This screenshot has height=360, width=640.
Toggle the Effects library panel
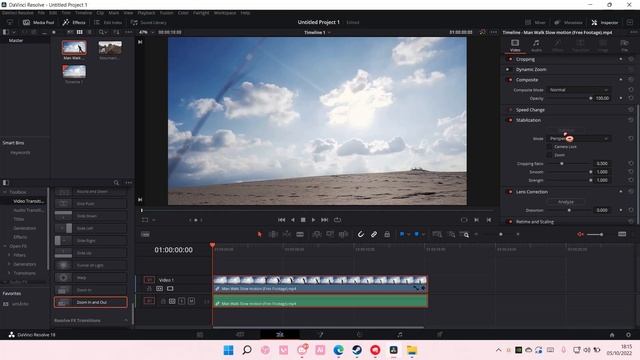click(74, 22)
